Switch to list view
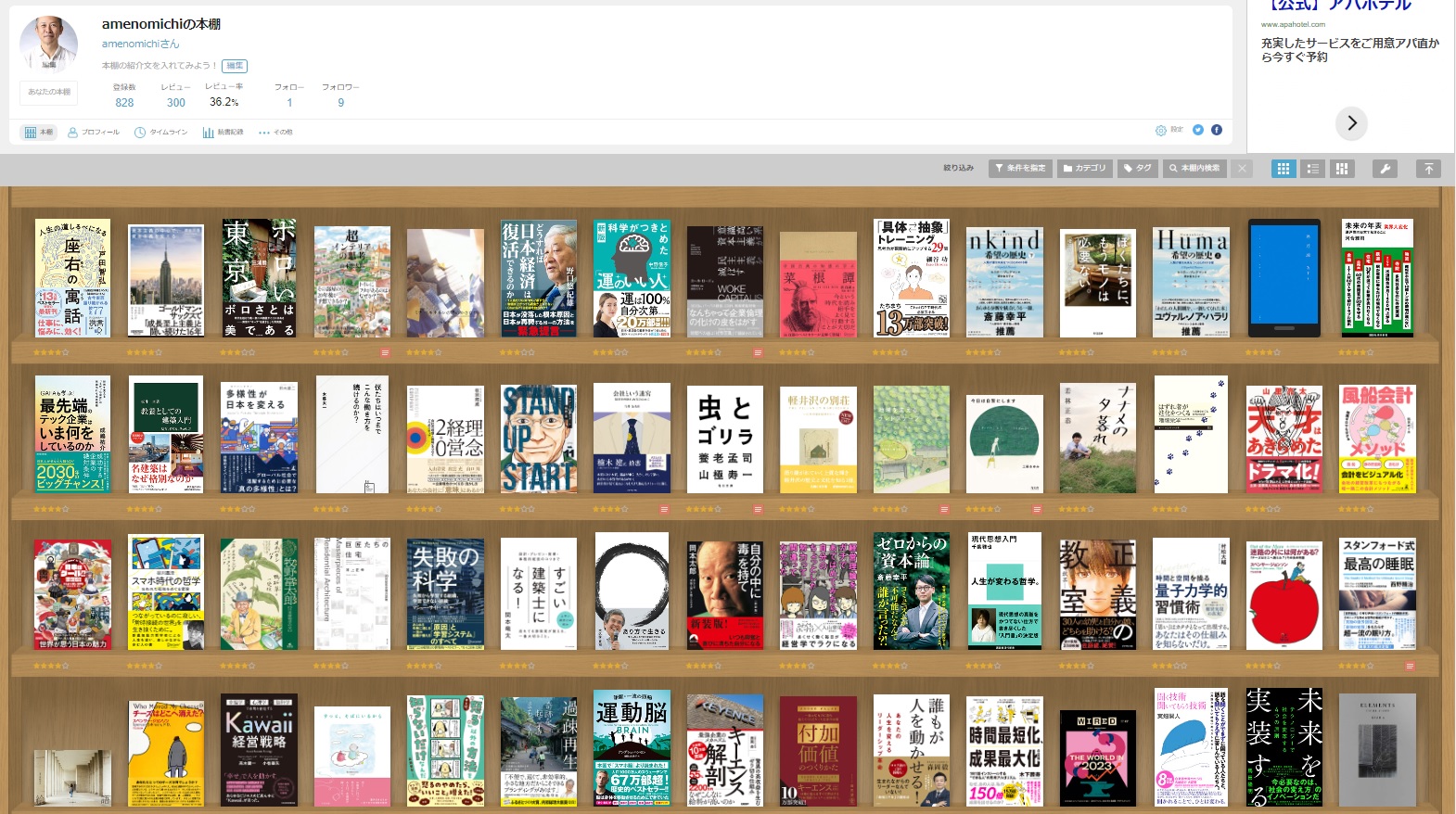 point(1312,169)
